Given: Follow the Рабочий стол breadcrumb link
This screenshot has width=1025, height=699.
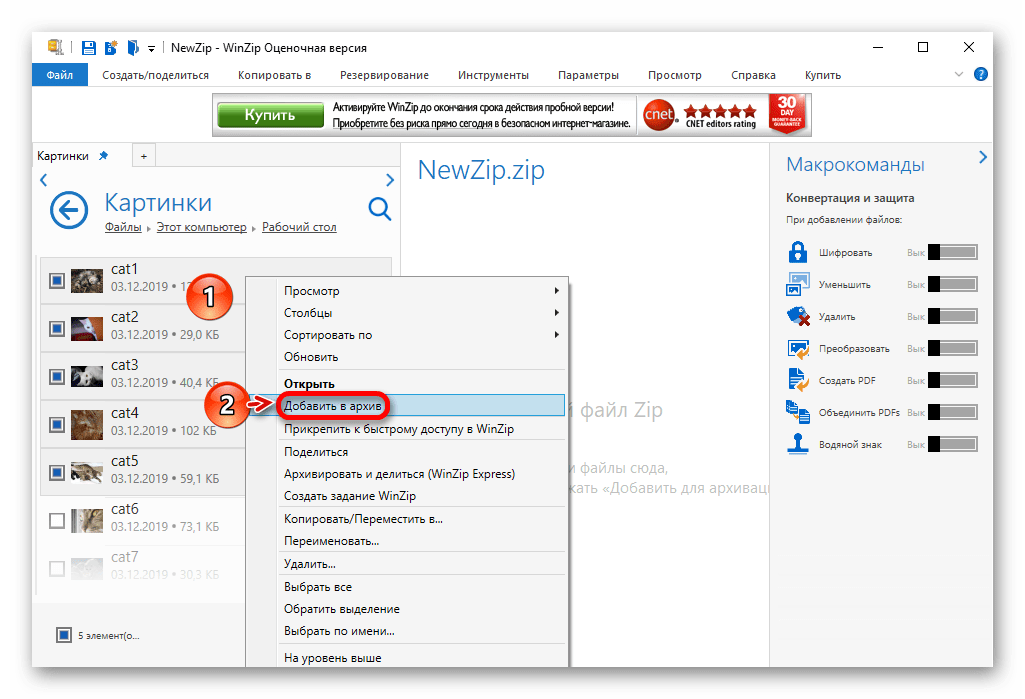Looking at the screenshot, I should (x=299, y=227).
